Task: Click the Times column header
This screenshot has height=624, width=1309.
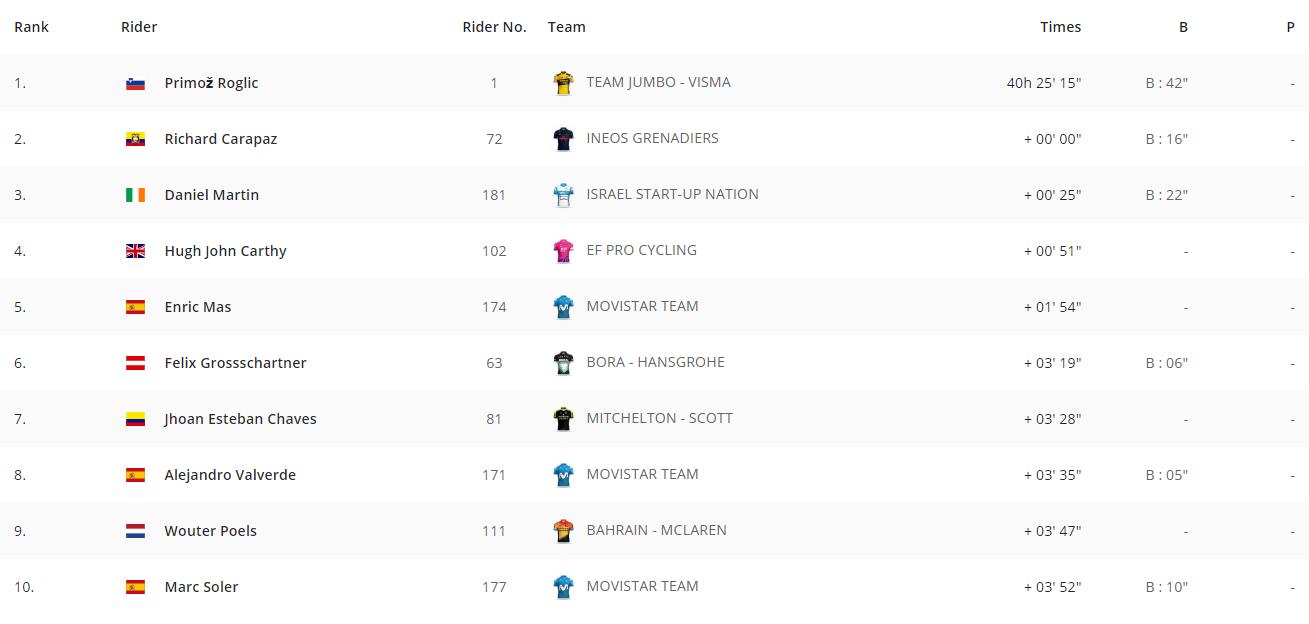Action: click(1060, 27)
